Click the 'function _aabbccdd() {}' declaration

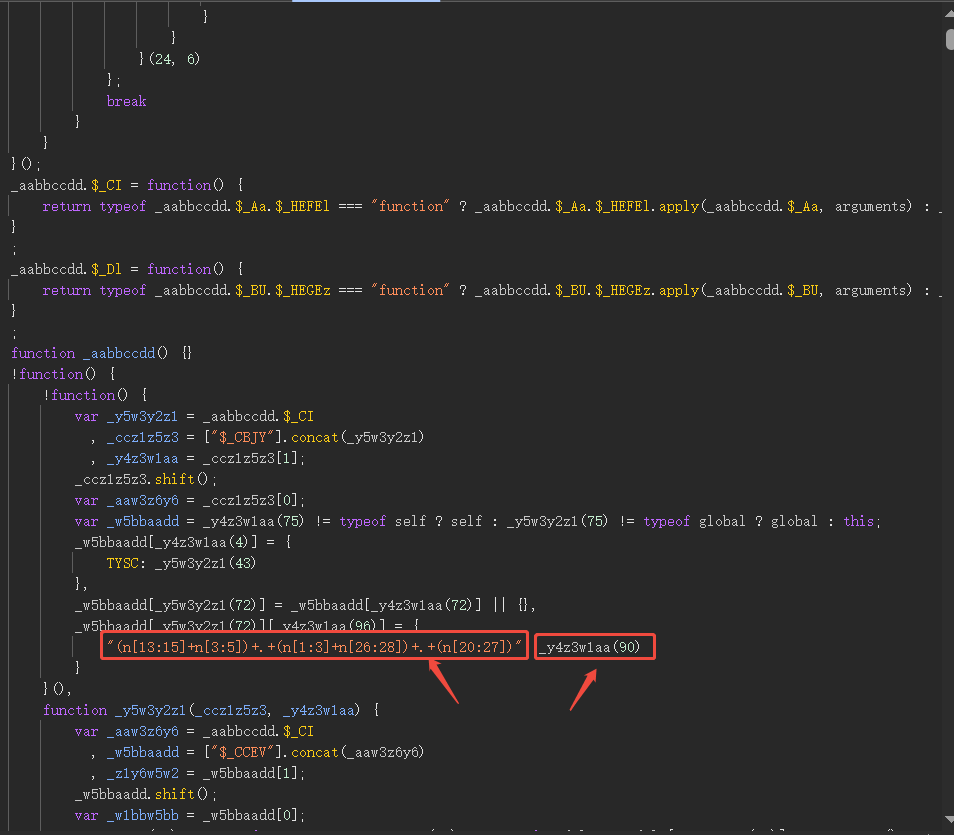click(x=102, y=353)
